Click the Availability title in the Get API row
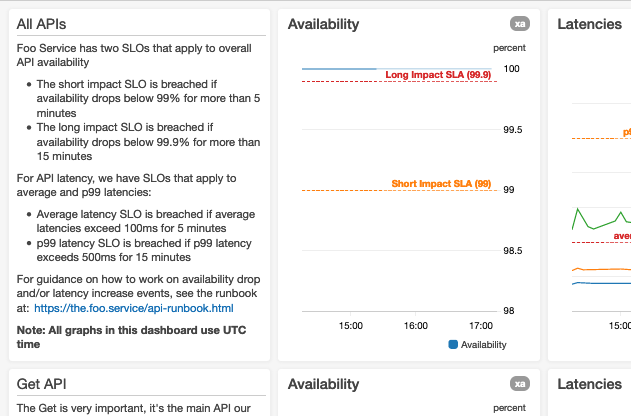The height and width of the screenshot is (416, 631). pyautogui.click(x=323, y=384)
